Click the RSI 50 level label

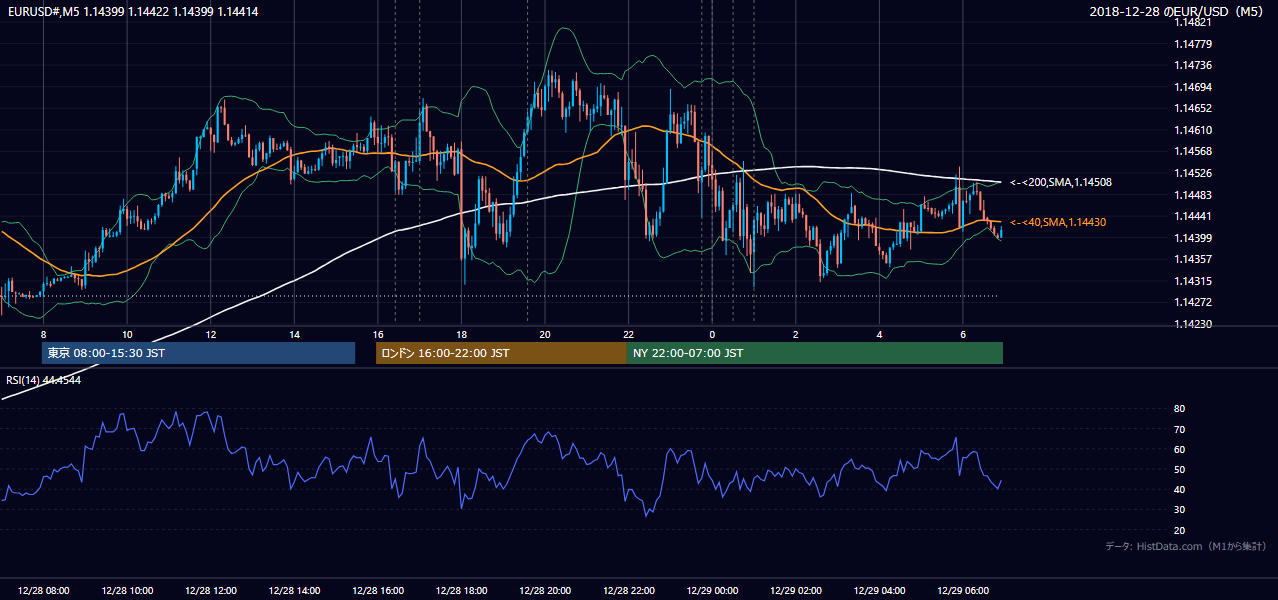point(1179,469)
